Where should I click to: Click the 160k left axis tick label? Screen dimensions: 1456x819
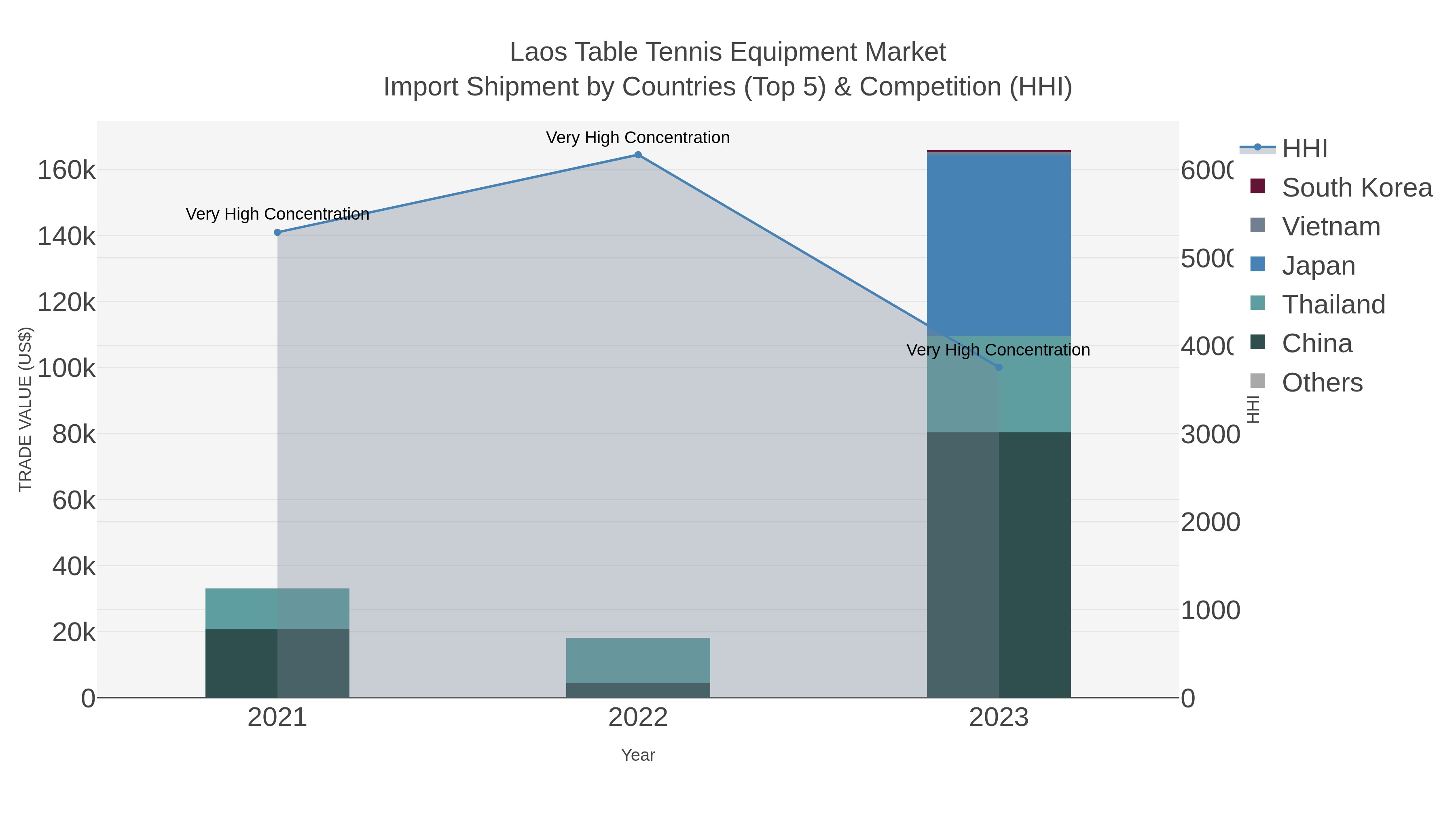tap(66, 170)
